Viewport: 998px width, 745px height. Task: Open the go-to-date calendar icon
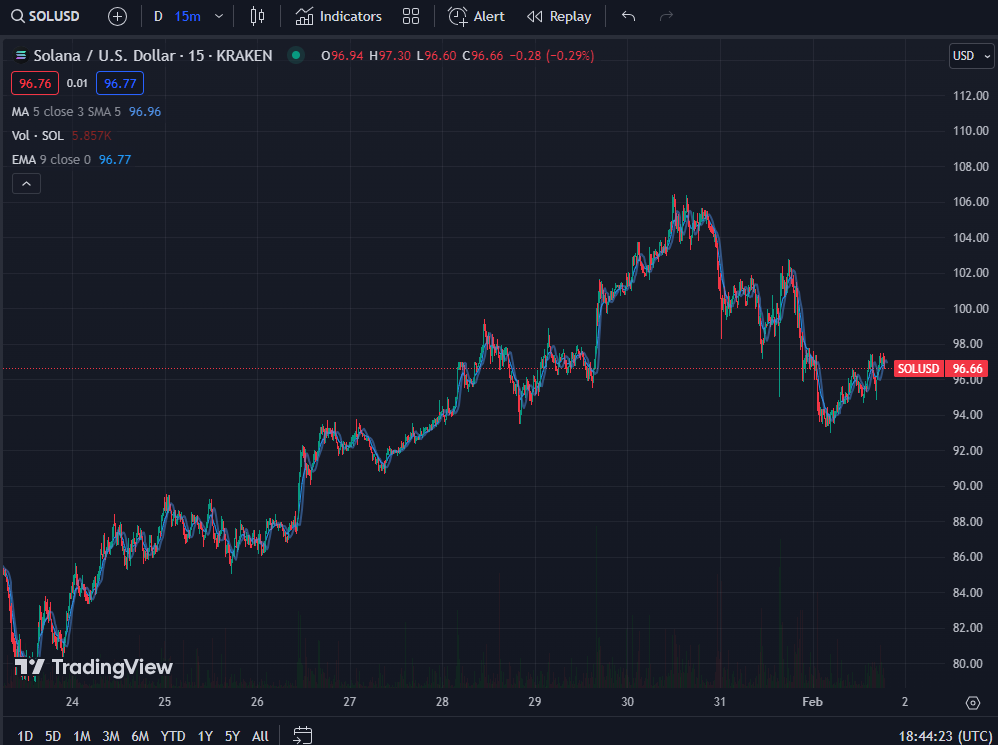point(302,735)
